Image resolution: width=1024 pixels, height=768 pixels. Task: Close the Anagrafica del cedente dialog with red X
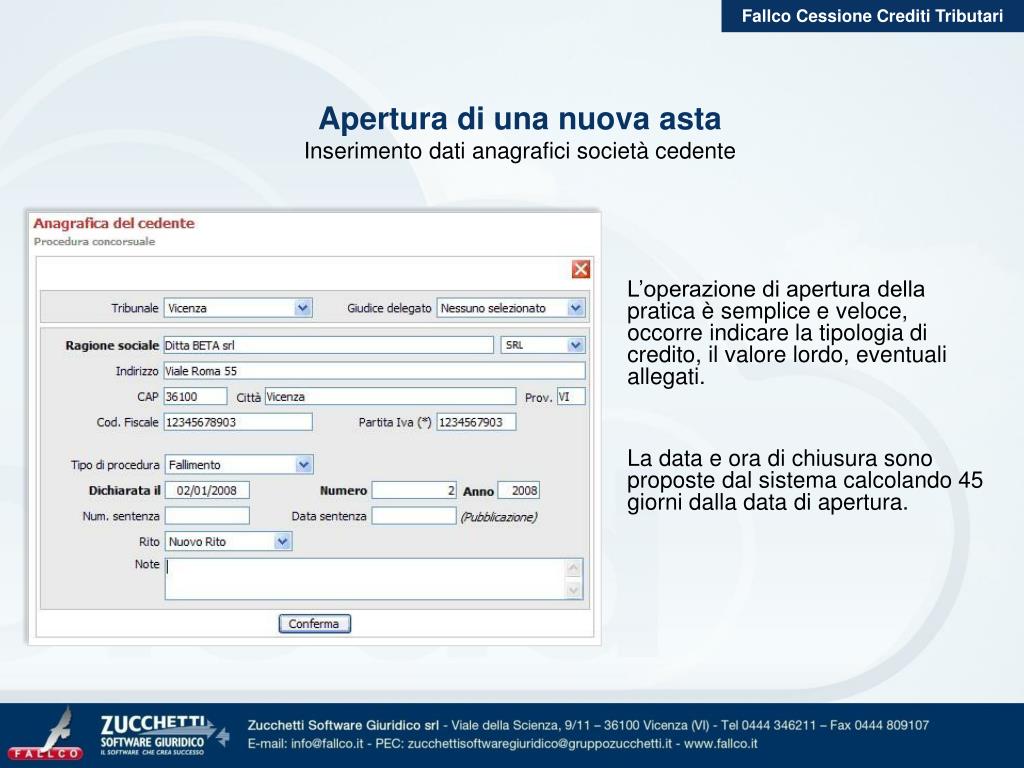point(581,269)
